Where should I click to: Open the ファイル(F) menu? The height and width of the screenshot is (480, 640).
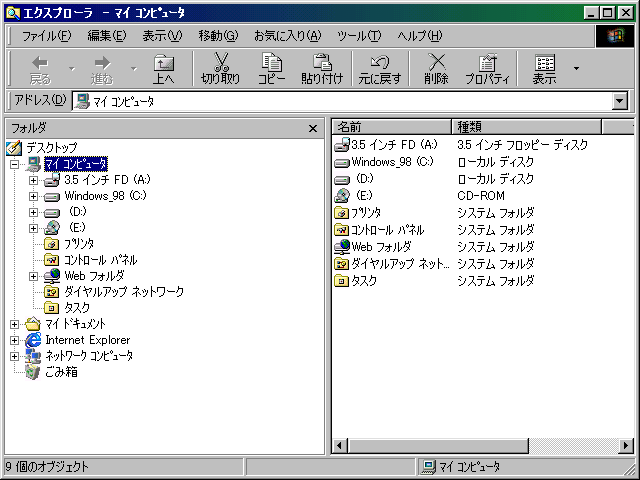47,36
